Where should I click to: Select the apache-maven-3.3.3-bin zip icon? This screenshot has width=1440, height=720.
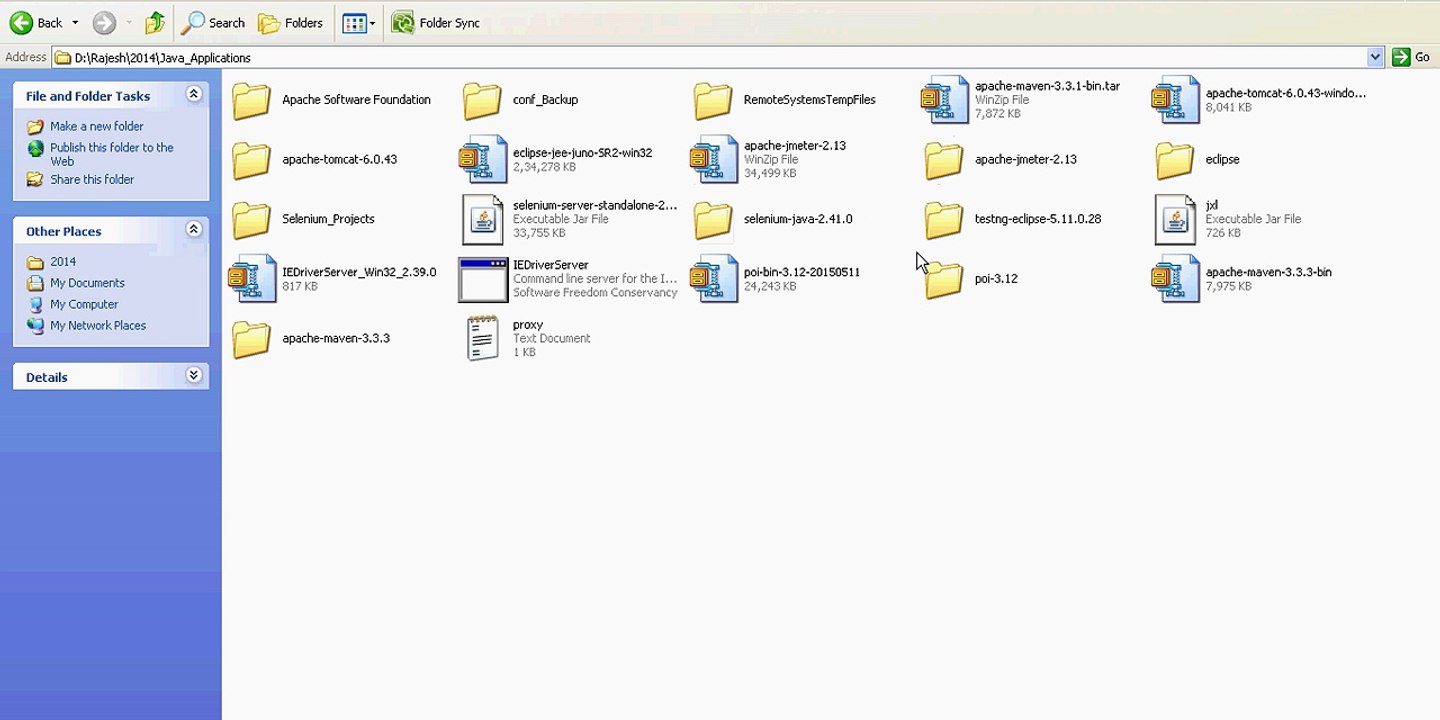(1175, 279)
